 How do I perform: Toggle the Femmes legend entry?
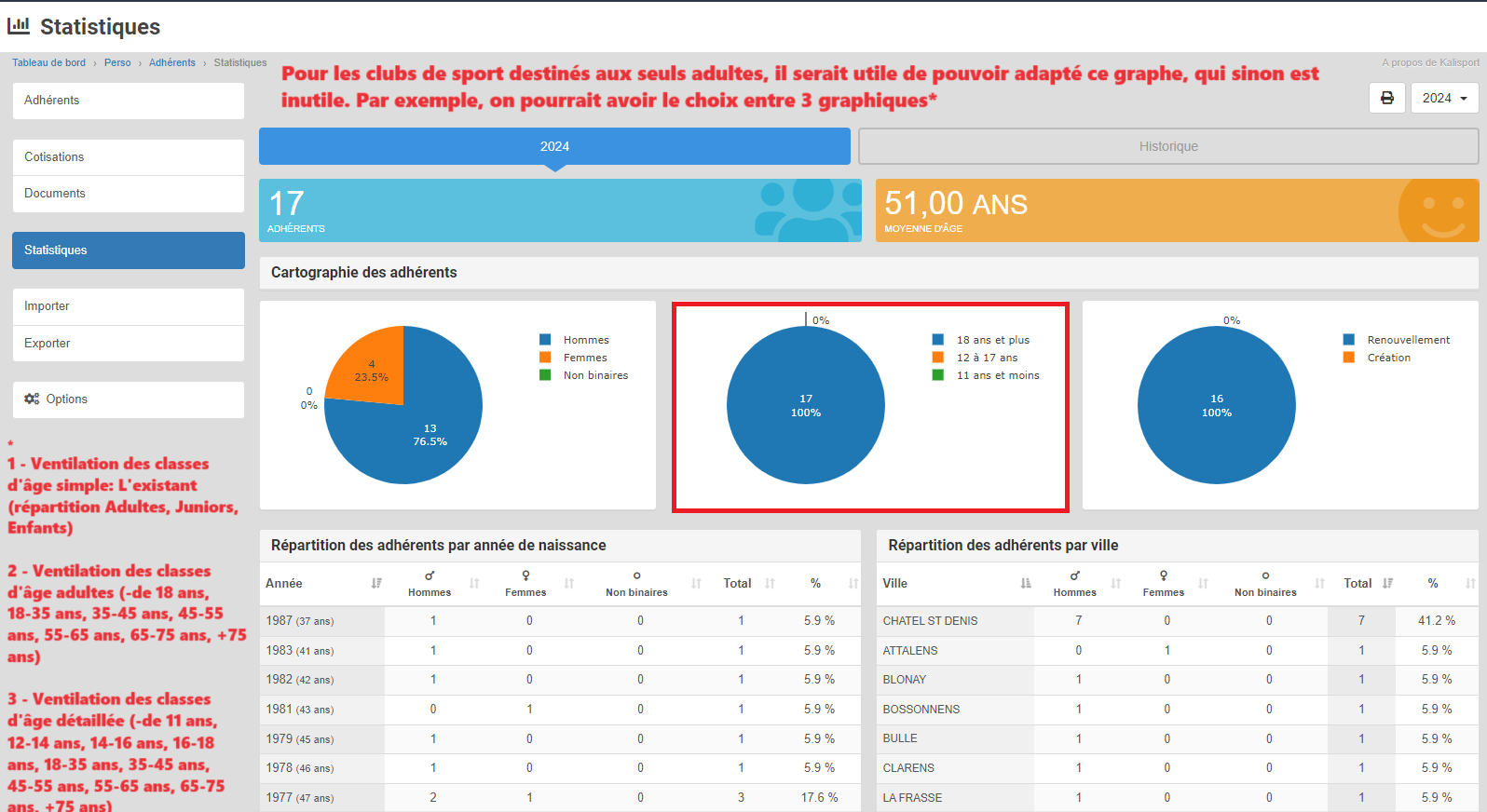[584, 358]
